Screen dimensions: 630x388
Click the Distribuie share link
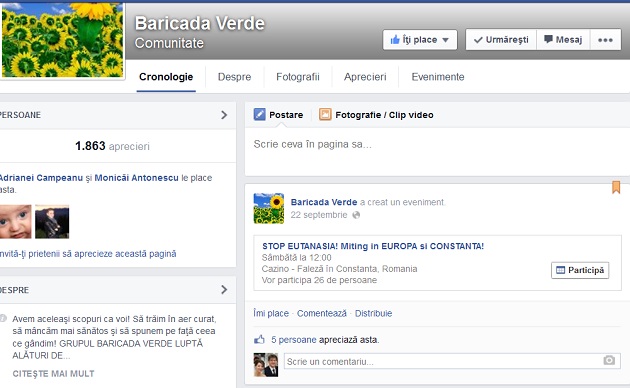(x=373, y=313)
